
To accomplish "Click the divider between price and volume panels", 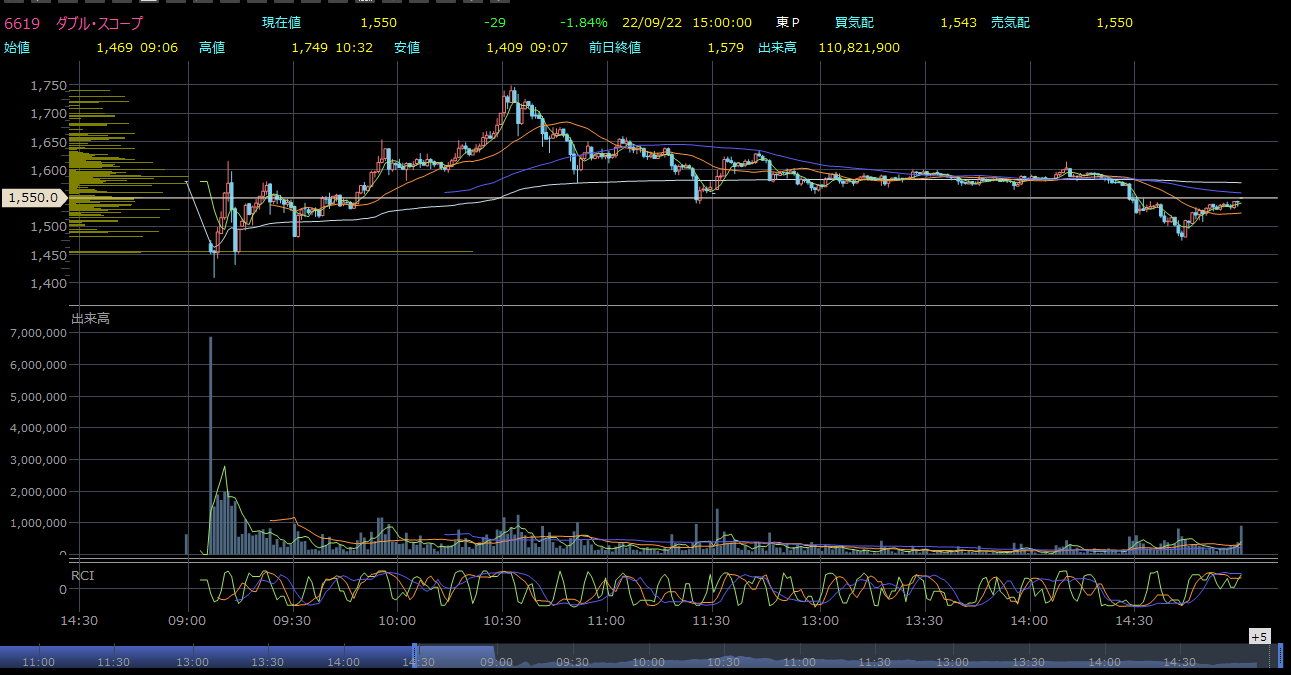I will click(x=640, y=305).
